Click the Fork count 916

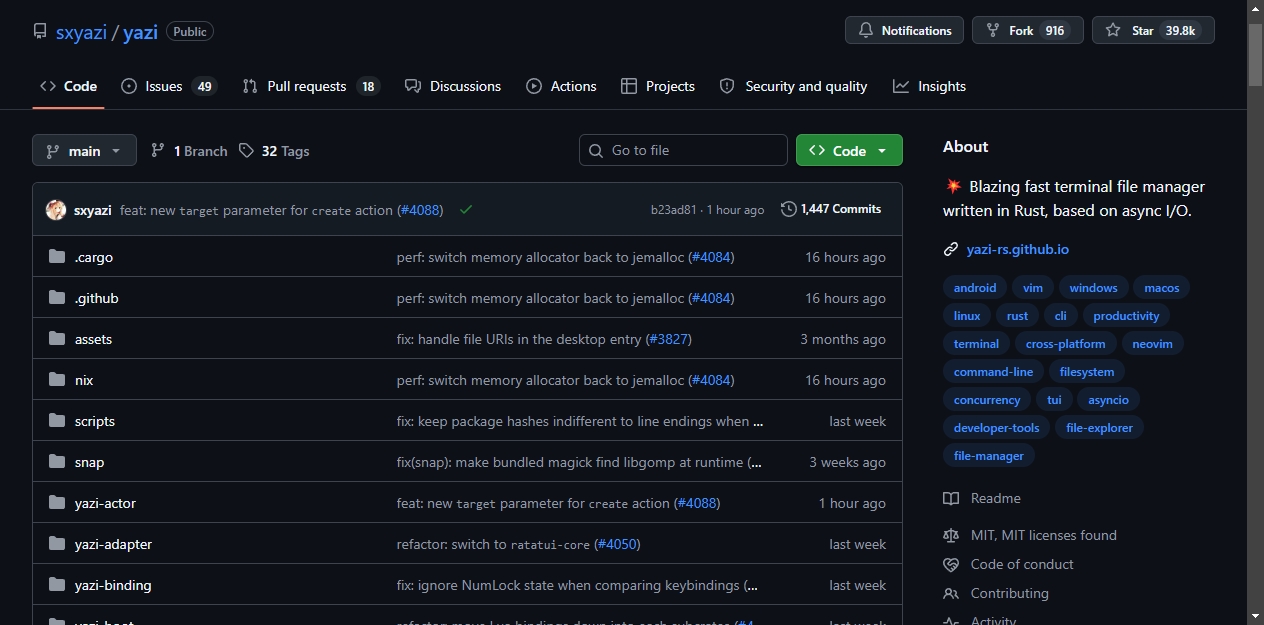click(1055, 31)
